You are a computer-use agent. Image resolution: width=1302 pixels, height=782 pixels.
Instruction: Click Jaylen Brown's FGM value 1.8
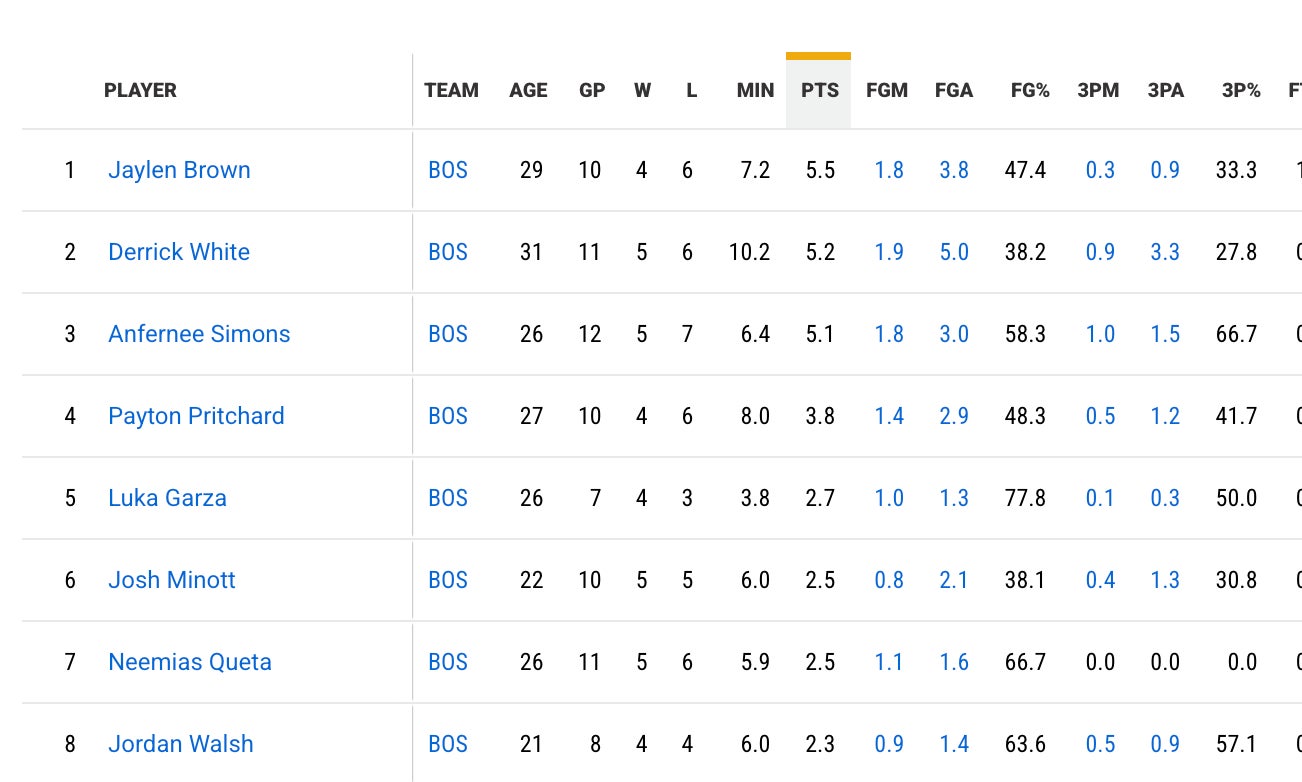889,170
